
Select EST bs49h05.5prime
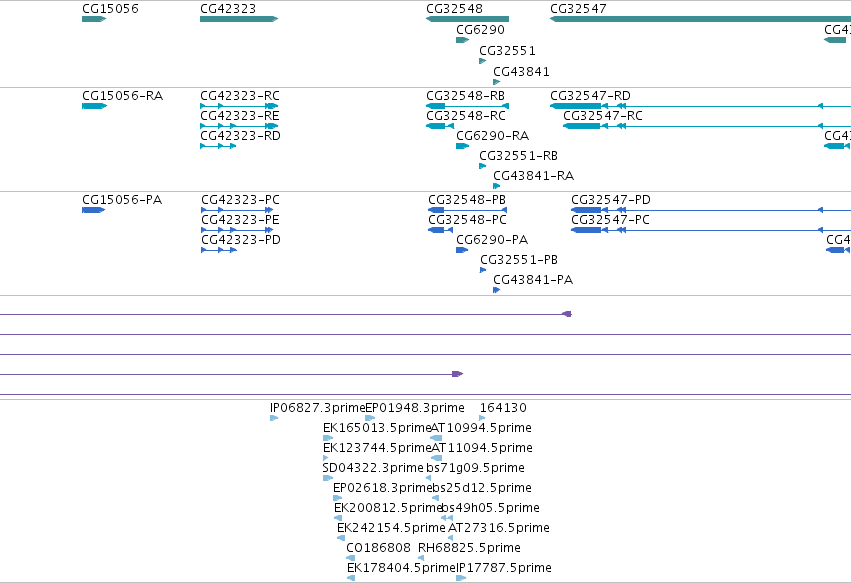pos(491,508)
